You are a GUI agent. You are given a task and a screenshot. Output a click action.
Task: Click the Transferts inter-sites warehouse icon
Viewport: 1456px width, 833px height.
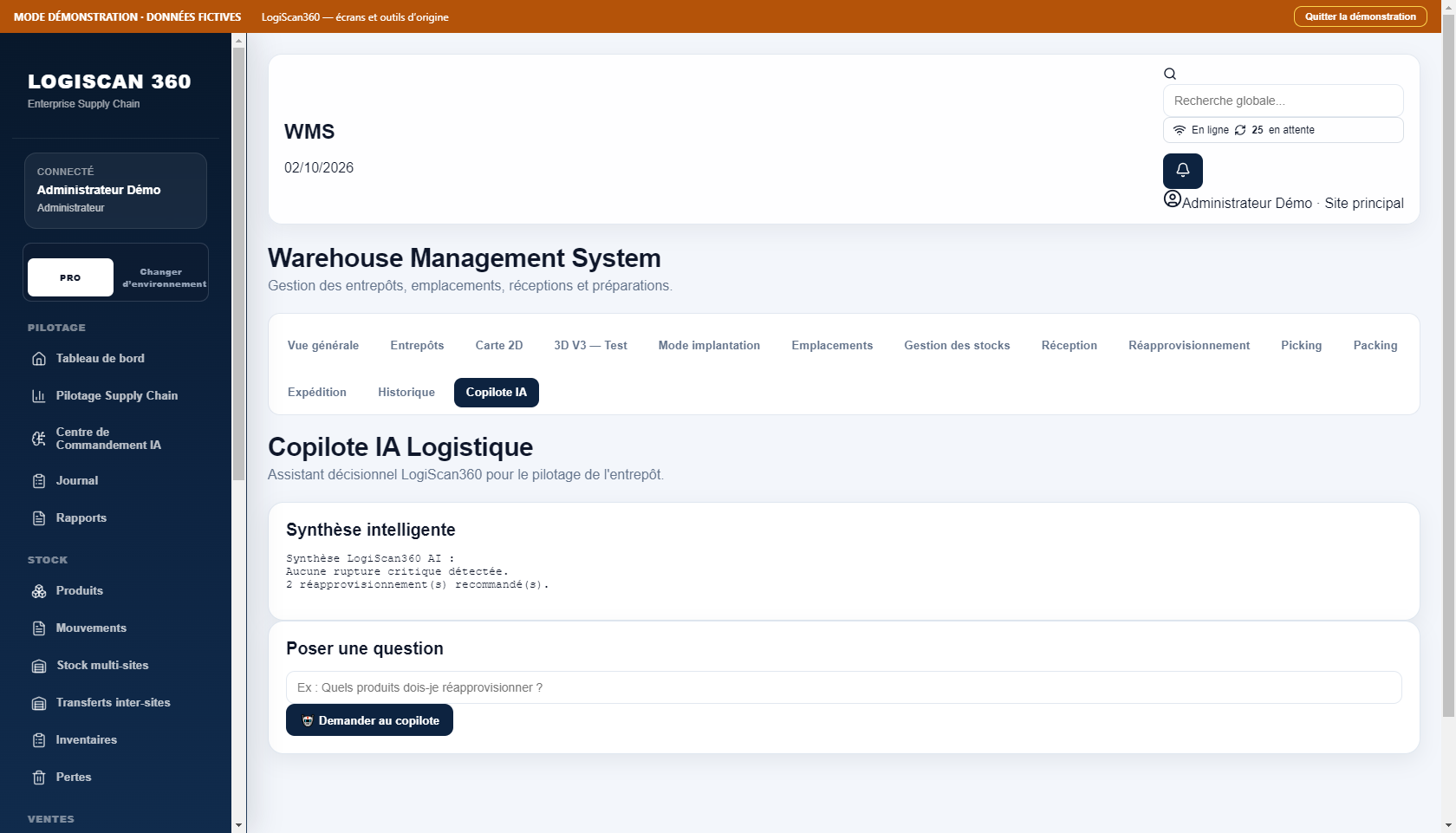point(39,703)
